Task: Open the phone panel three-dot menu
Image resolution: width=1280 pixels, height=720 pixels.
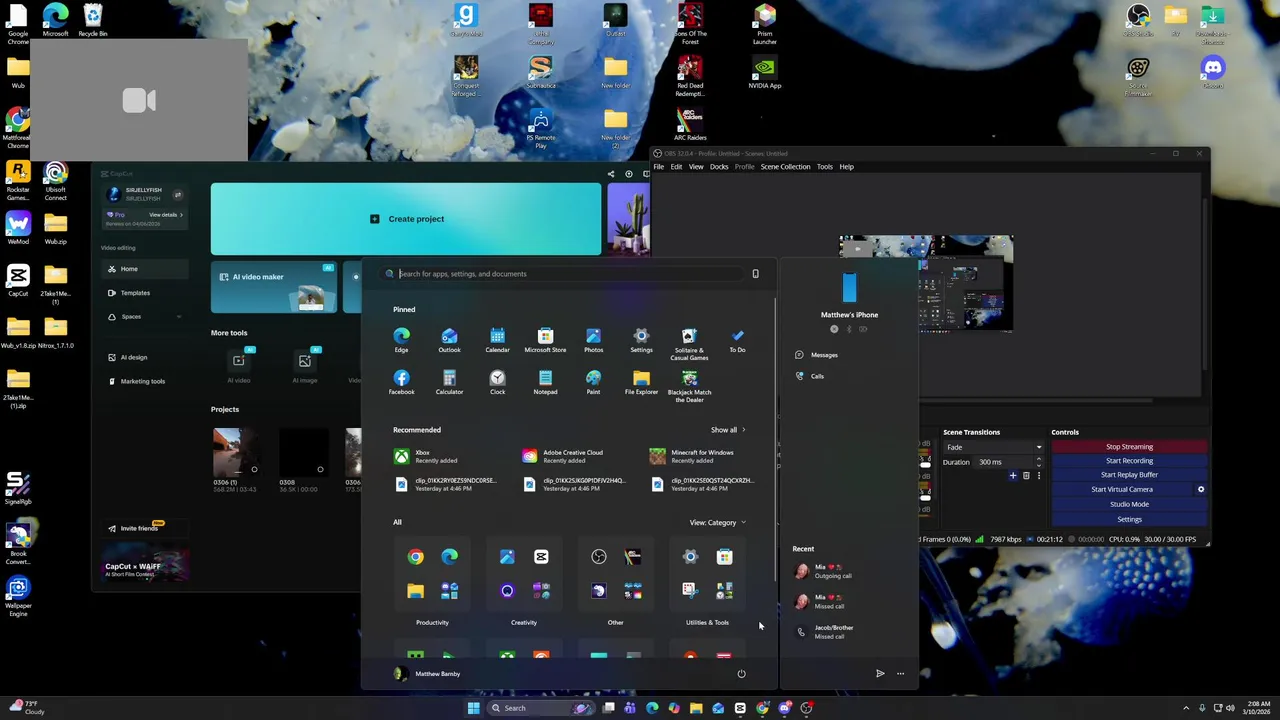Action: point(900,674)
